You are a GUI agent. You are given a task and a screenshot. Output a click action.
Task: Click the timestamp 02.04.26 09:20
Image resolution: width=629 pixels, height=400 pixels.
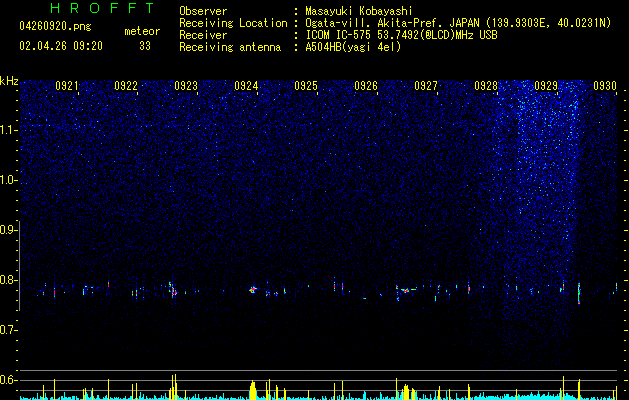(61, 46)
